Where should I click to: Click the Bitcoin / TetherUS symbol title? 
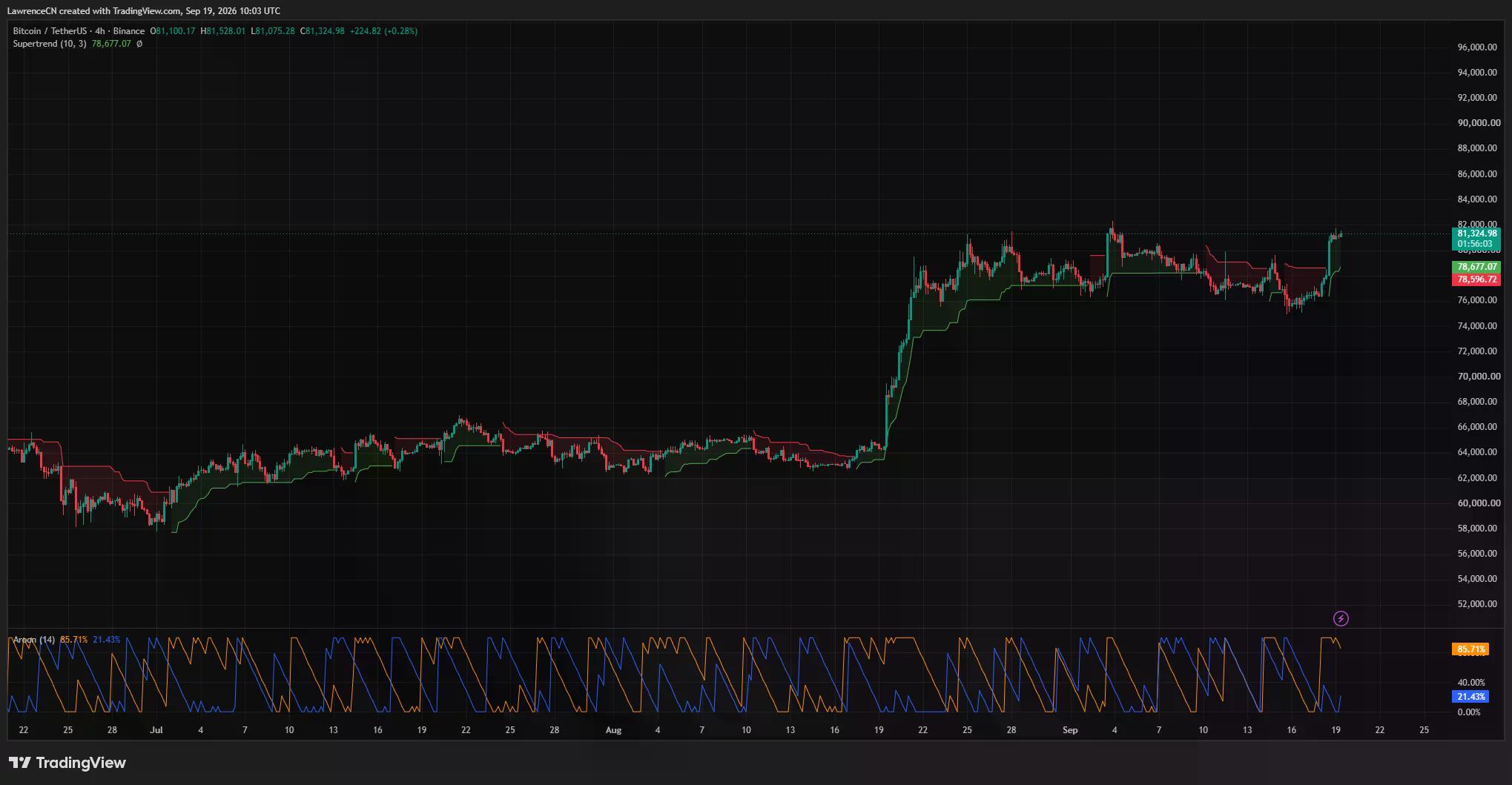tap(50, 31)
